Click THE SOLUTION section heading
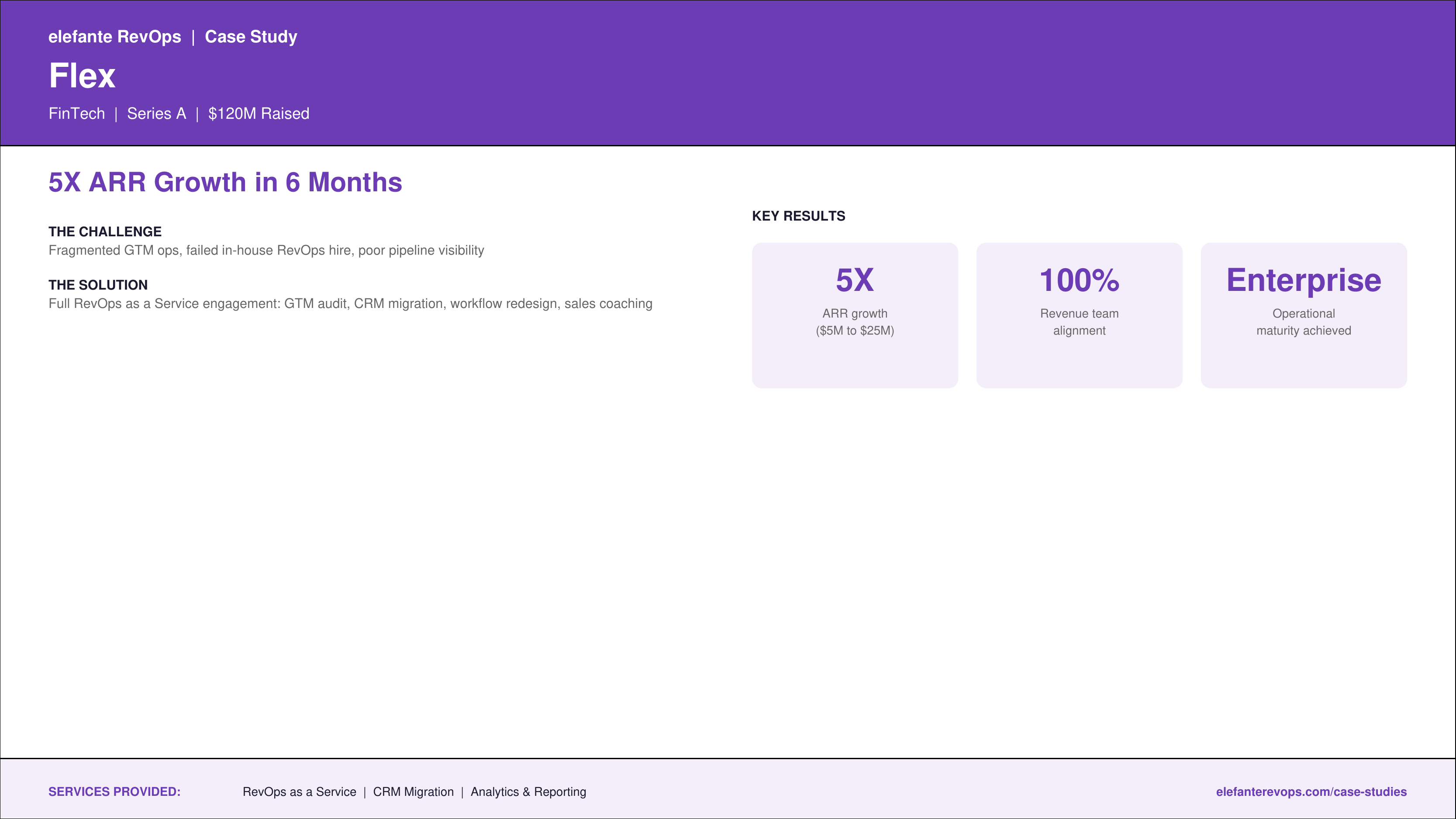This screenshot has width=1456, height=819. point(98,285)
